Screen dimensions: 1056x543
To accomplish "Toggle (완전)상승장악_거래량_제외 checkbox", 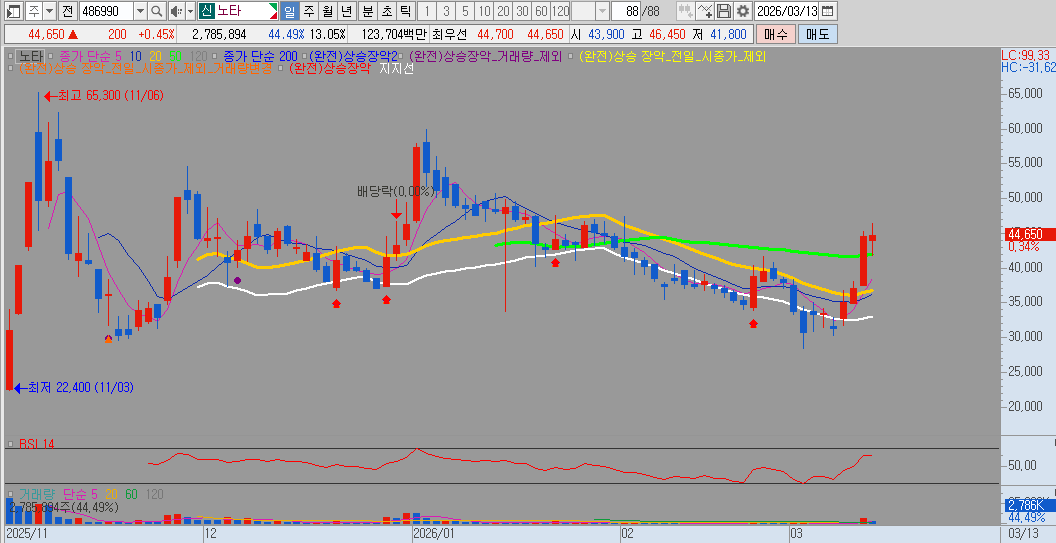I will (x=402, y=57).
